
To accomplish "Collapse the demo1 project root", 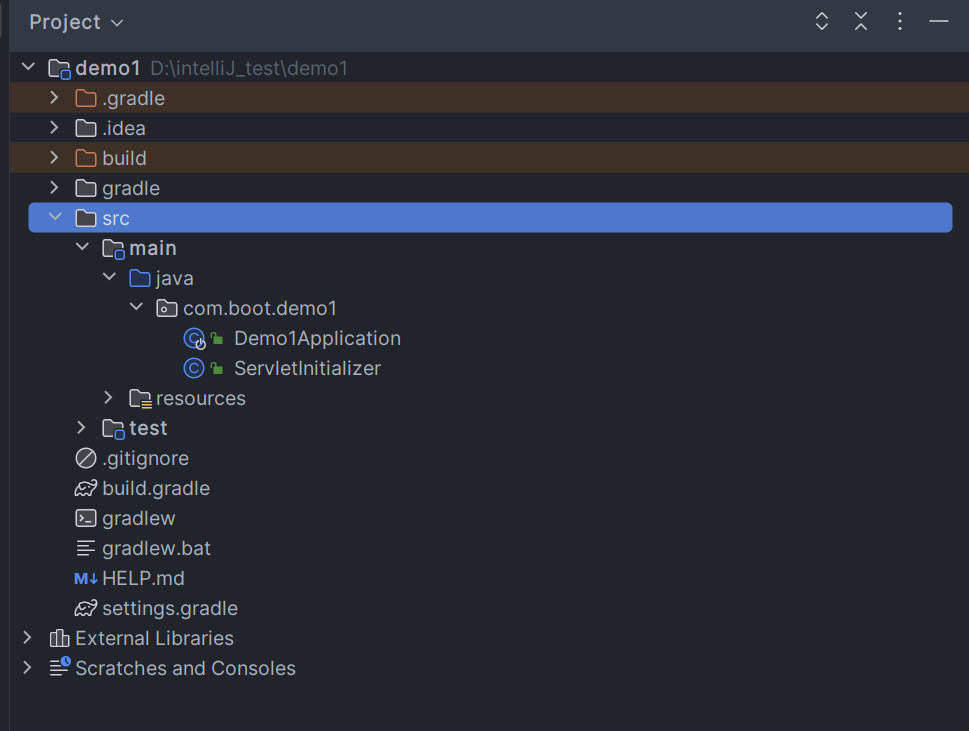I will pos(28,67).
